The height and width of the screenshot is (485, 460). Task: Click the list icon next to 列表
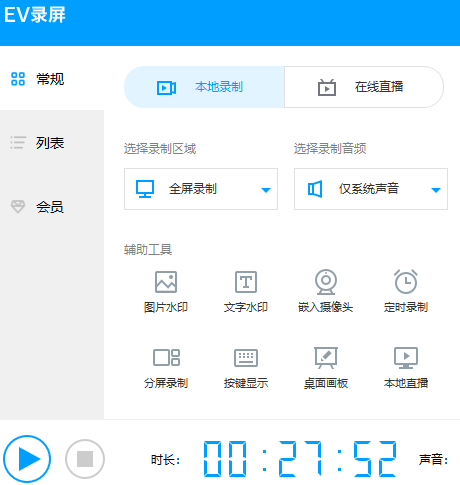click(x=18, y=143)
